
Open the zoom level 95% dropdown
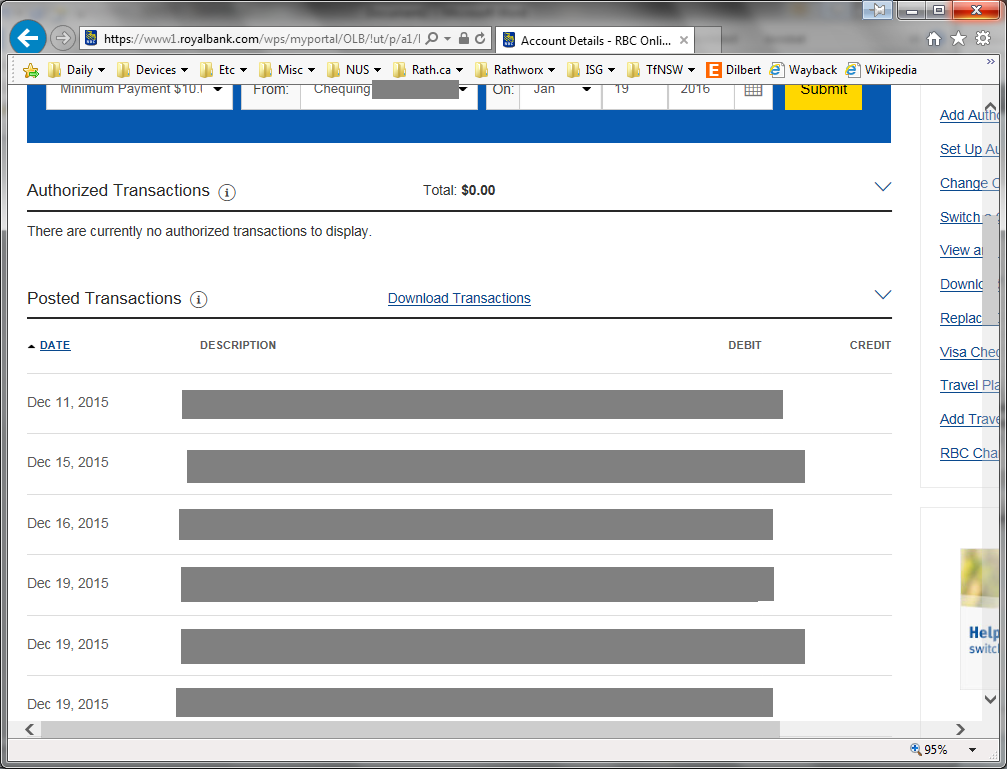pyautogui.click(x=971, y=750)
